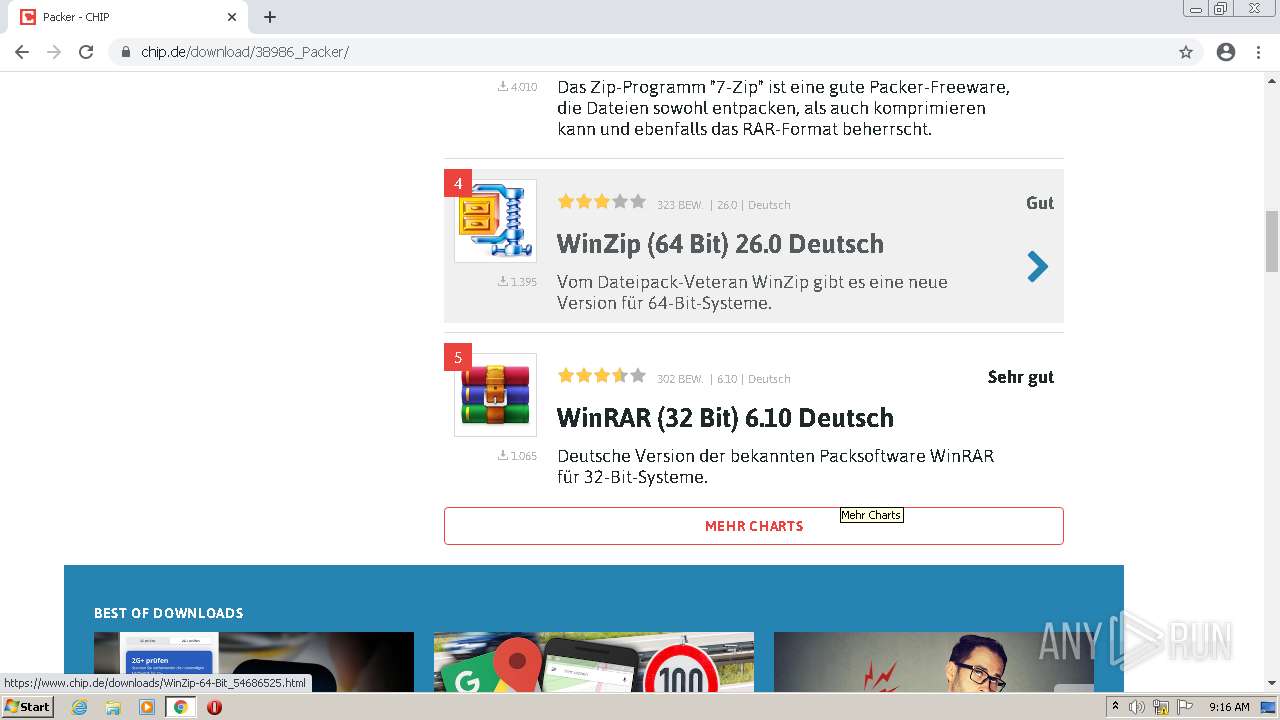Open a new tab with plus button
This screenshot has height=720, width=1280.
(270, 17)
